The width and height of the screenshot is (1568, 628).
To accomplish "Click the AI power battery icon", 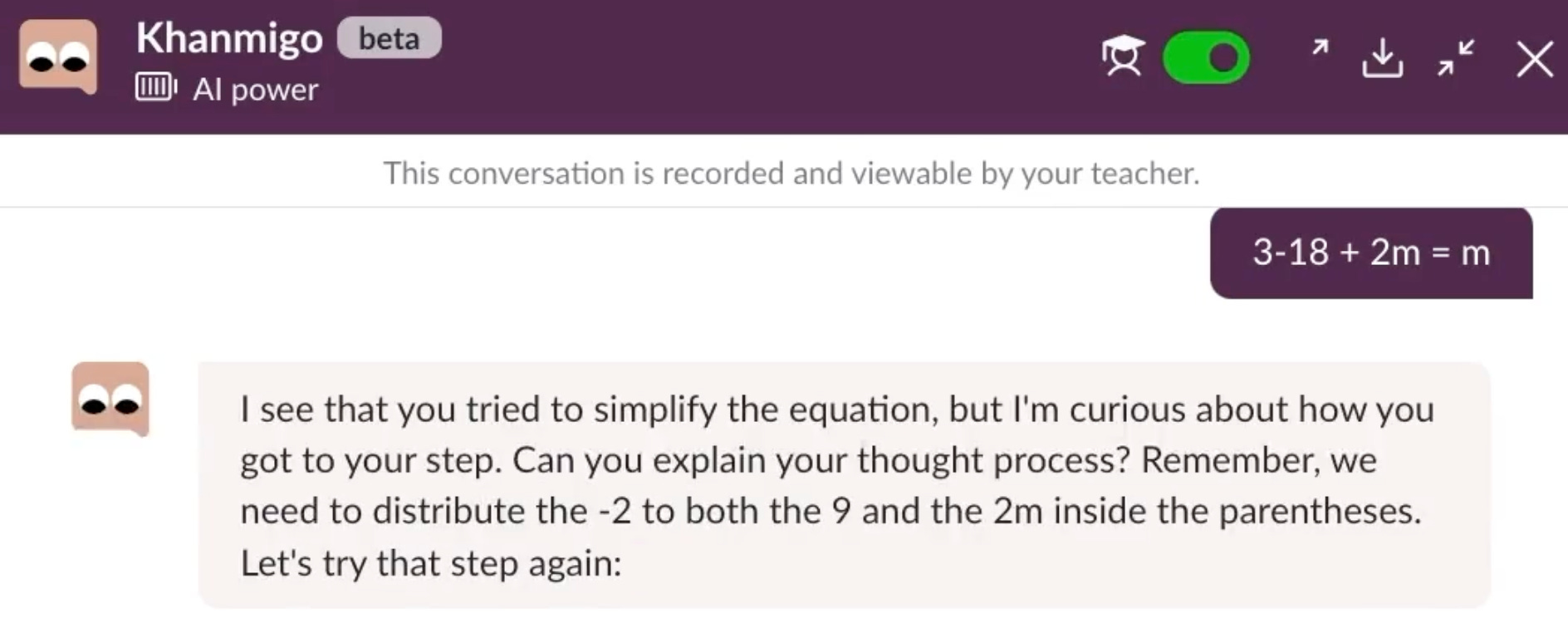I will click(156, 87).
